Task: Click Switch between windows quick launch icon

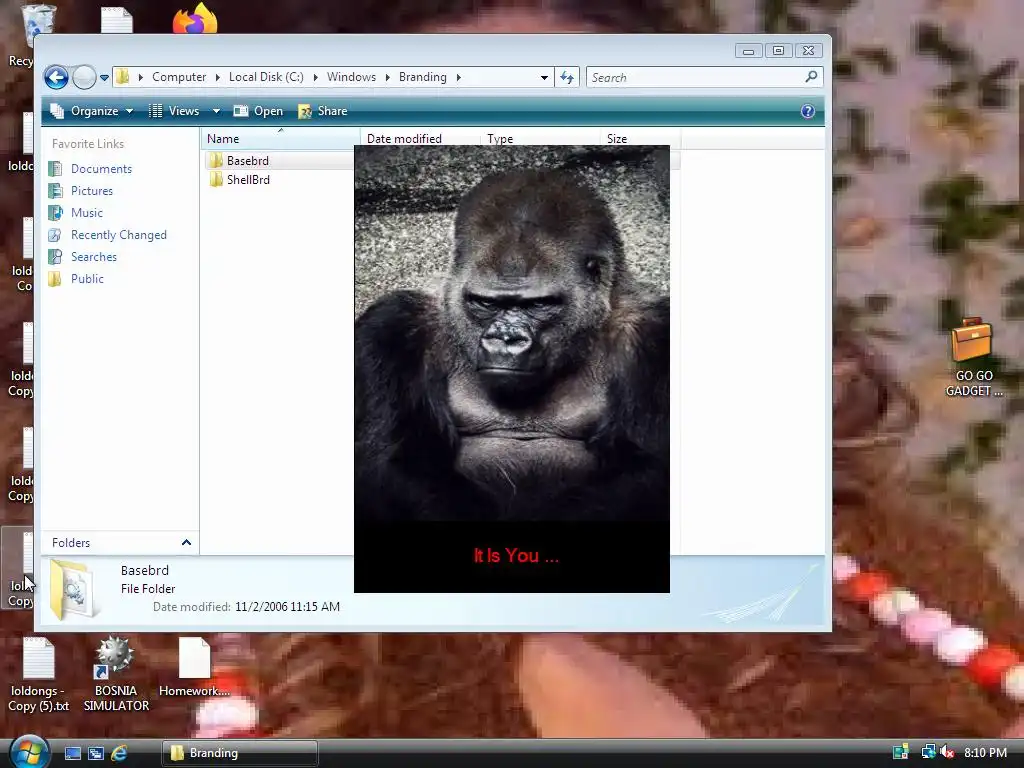Action: click(95, 753)
